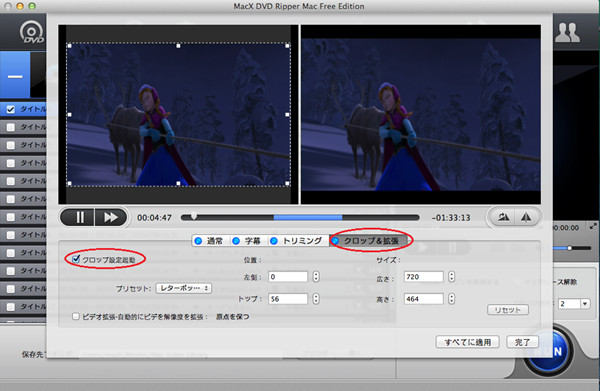Click top-left crop handle on preview
600x391 pixels.
(69, 46)
